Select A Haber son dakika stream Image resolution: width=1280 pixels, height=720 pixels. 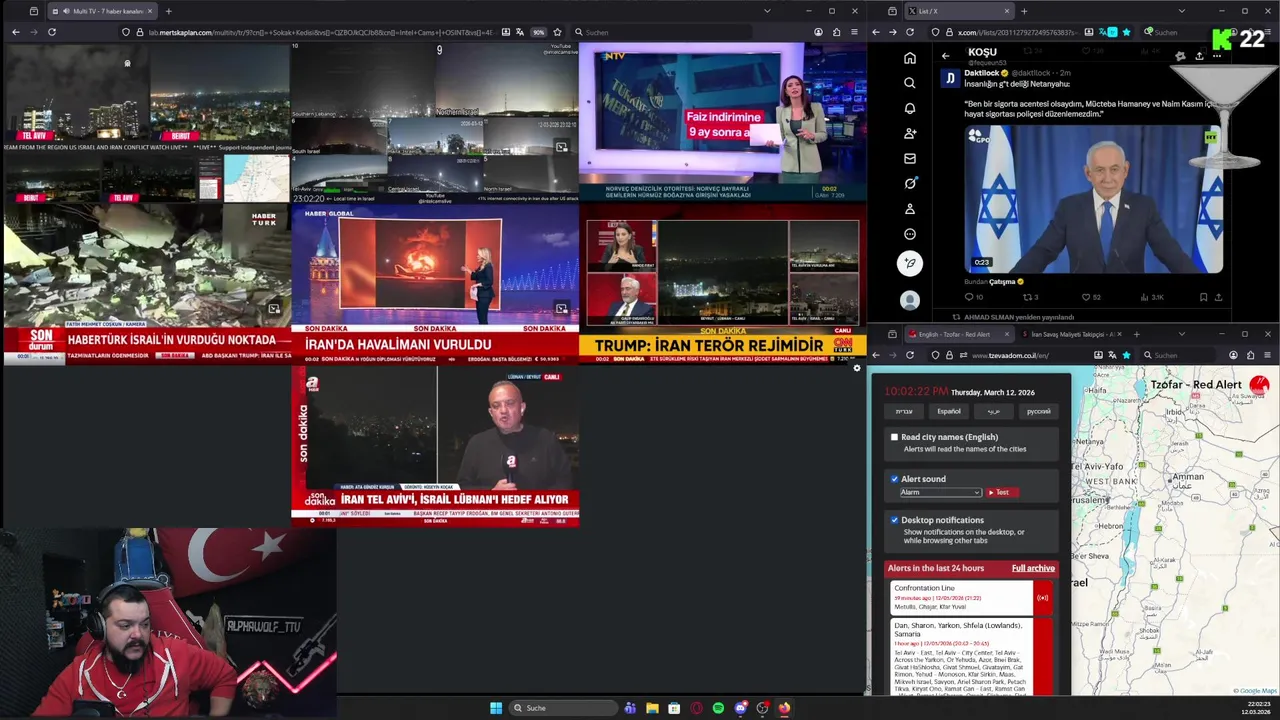tap(435, 445)
